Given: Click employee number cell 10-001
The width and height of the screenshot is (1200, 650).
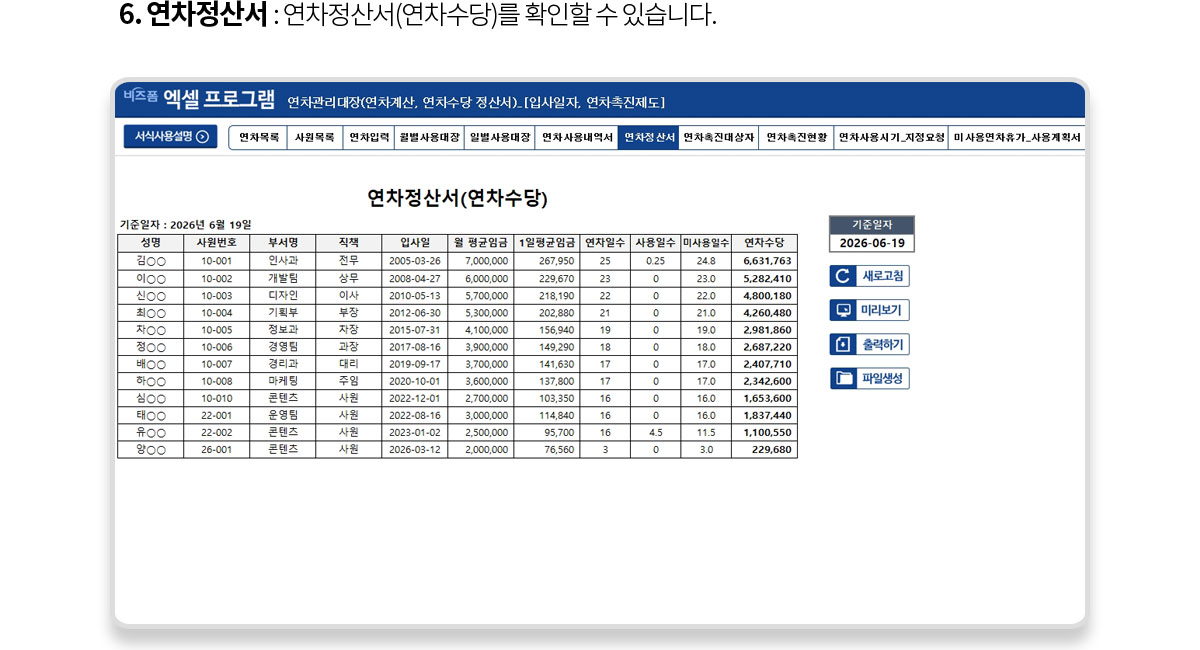Looking at the screenshot, I should [x=216, y=261].
